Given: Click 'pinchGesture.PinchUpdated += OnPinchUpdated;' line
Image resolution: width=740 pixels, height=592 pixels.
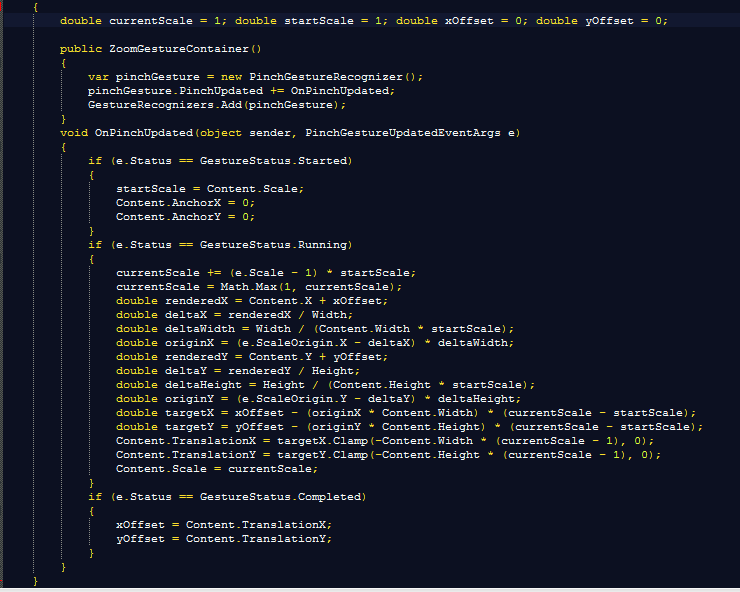Looking at the screenshot, I should point(241,91).
